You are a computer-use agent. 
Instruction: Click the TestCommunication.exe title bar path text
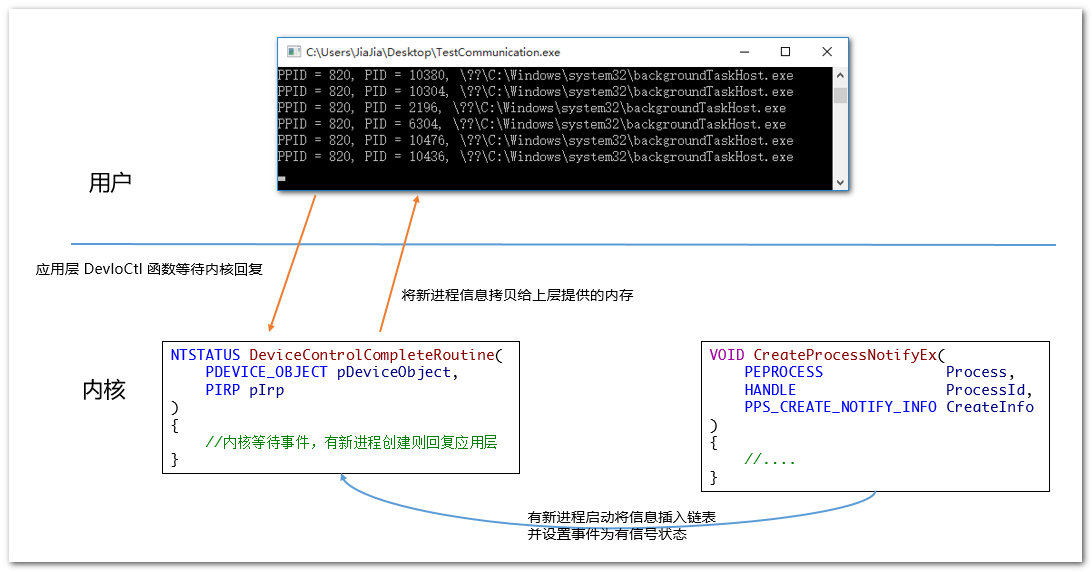pyautogui.click(x=433, y=52)
